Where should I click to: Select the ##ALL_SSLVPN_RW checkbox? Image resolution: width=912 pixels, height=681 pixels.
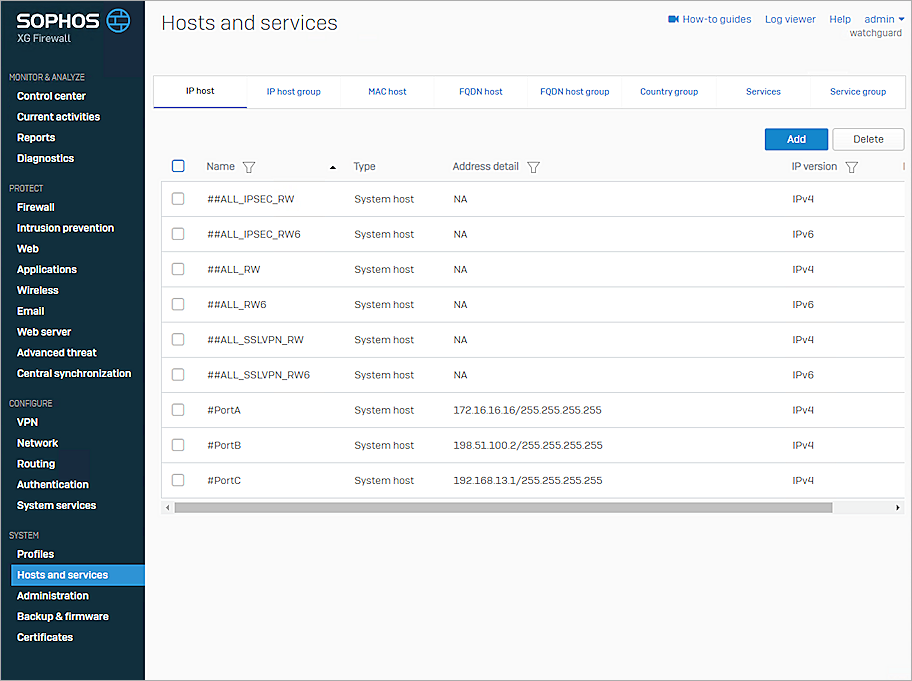(178, 340)
